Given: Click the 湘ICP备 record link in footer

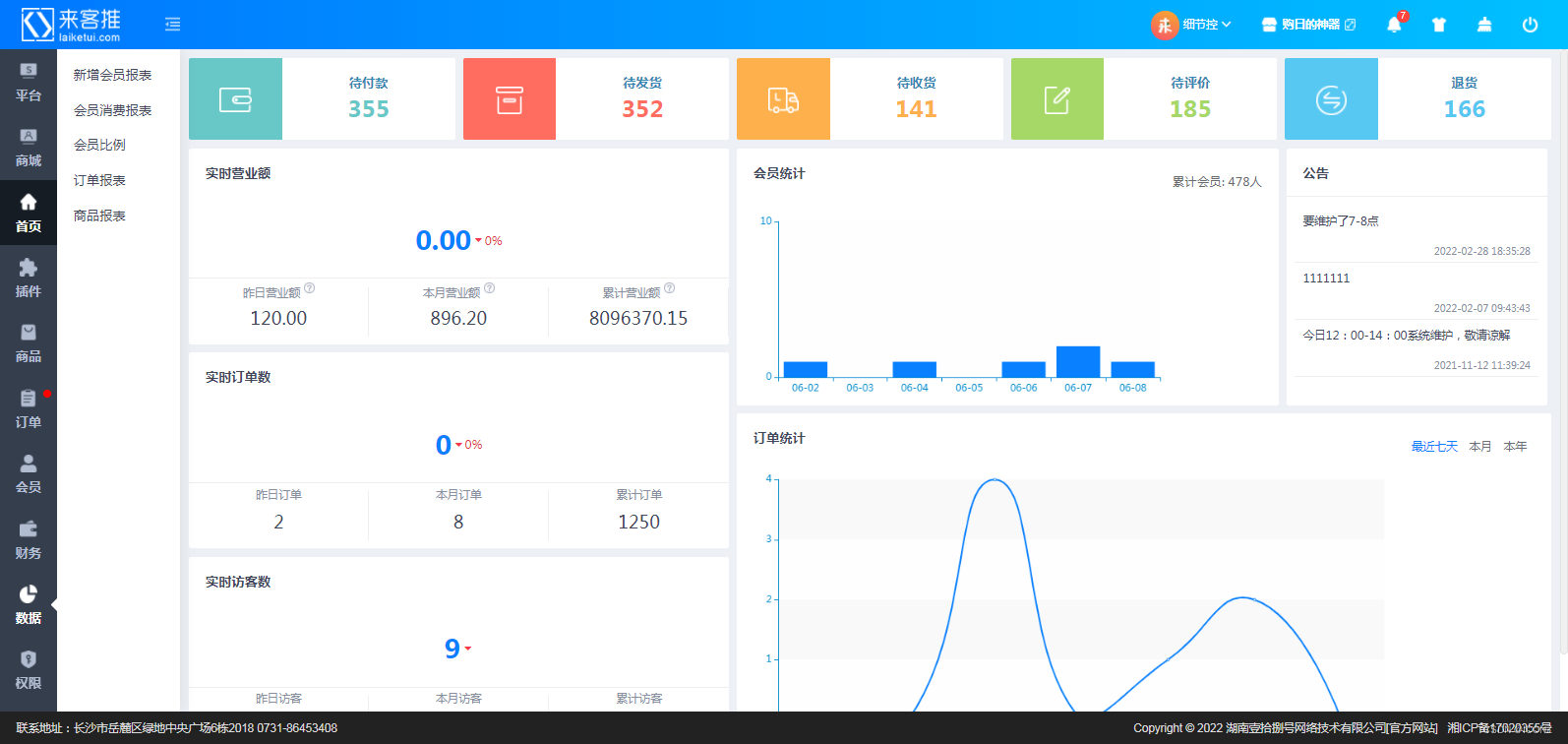Looking at the screenshot, I should coord(1499,728).
